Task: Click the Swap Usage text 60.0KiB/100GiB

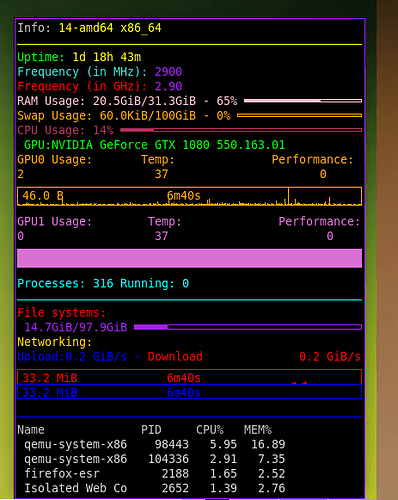Action: pyautogui.click(x=148, y=116)
